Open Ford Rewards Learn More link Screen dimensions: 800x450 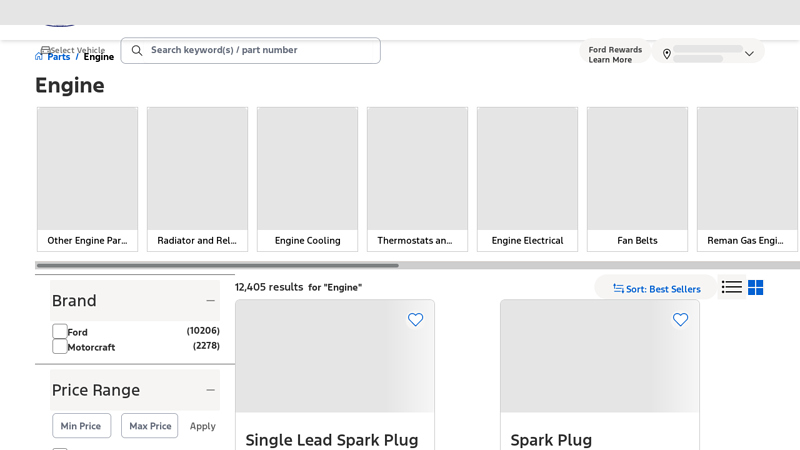(x=614, y=54)
